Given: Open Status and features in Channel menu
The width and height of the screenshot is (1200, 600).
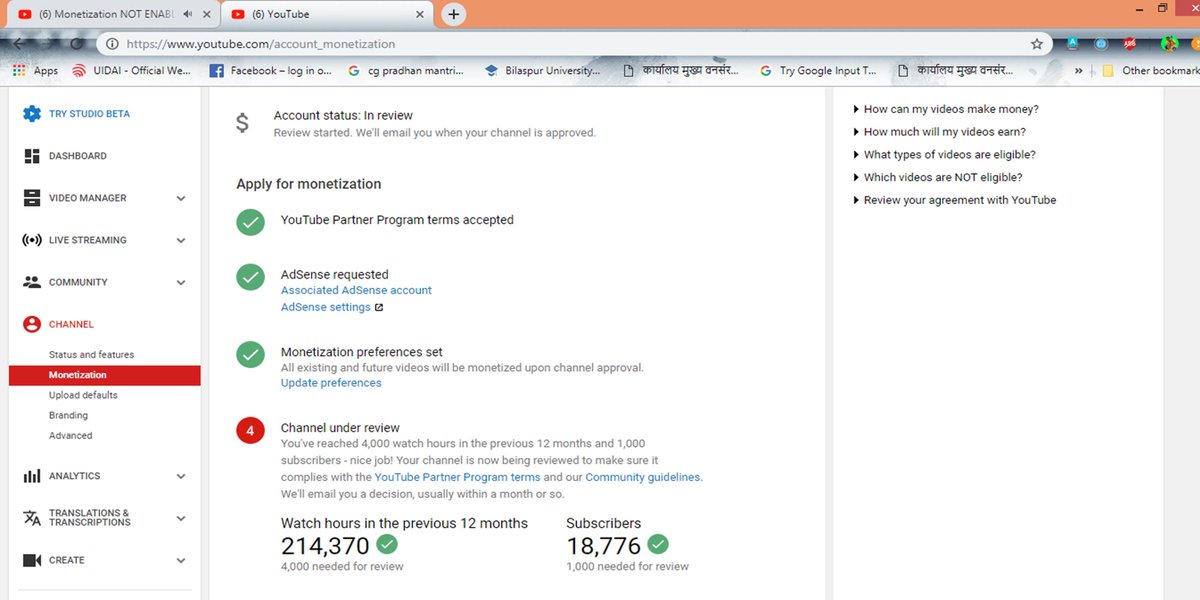Looking at the screenshot, I should 91,355.
